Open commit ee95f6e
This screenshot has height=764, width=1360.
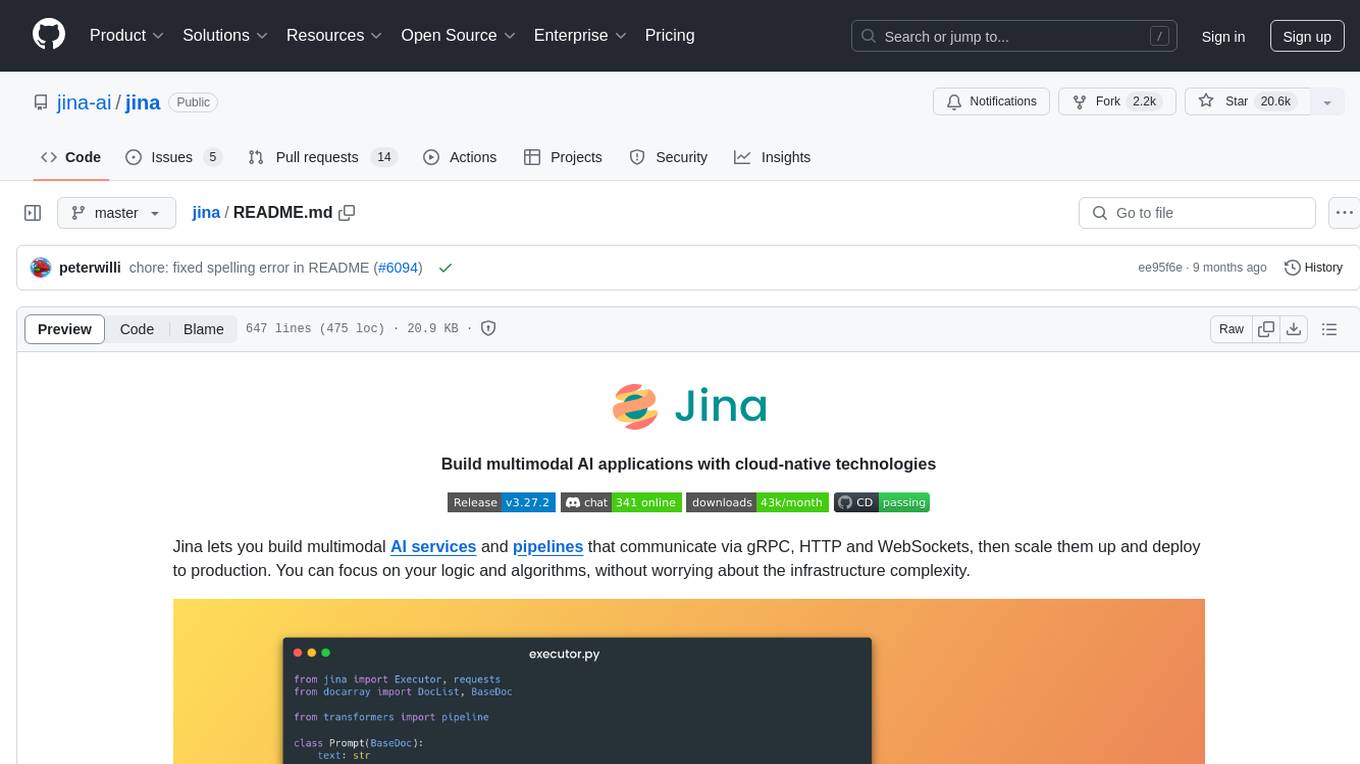(1160, 268)
